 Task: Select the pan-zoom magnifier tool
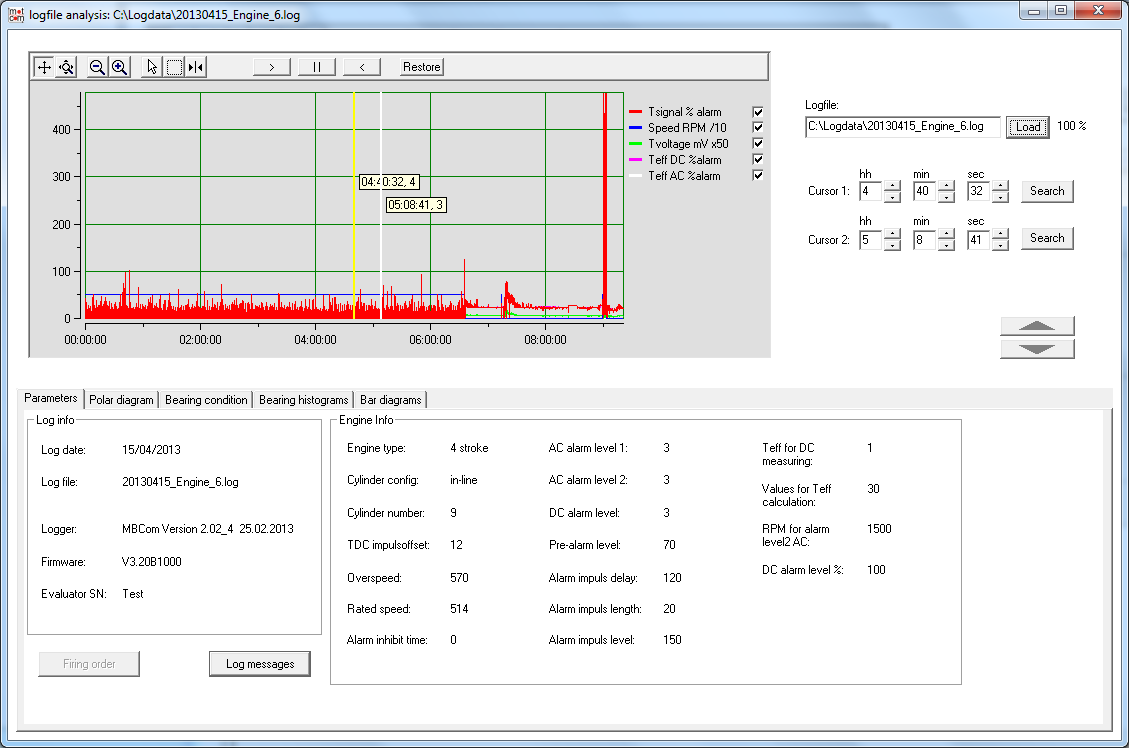66,67
